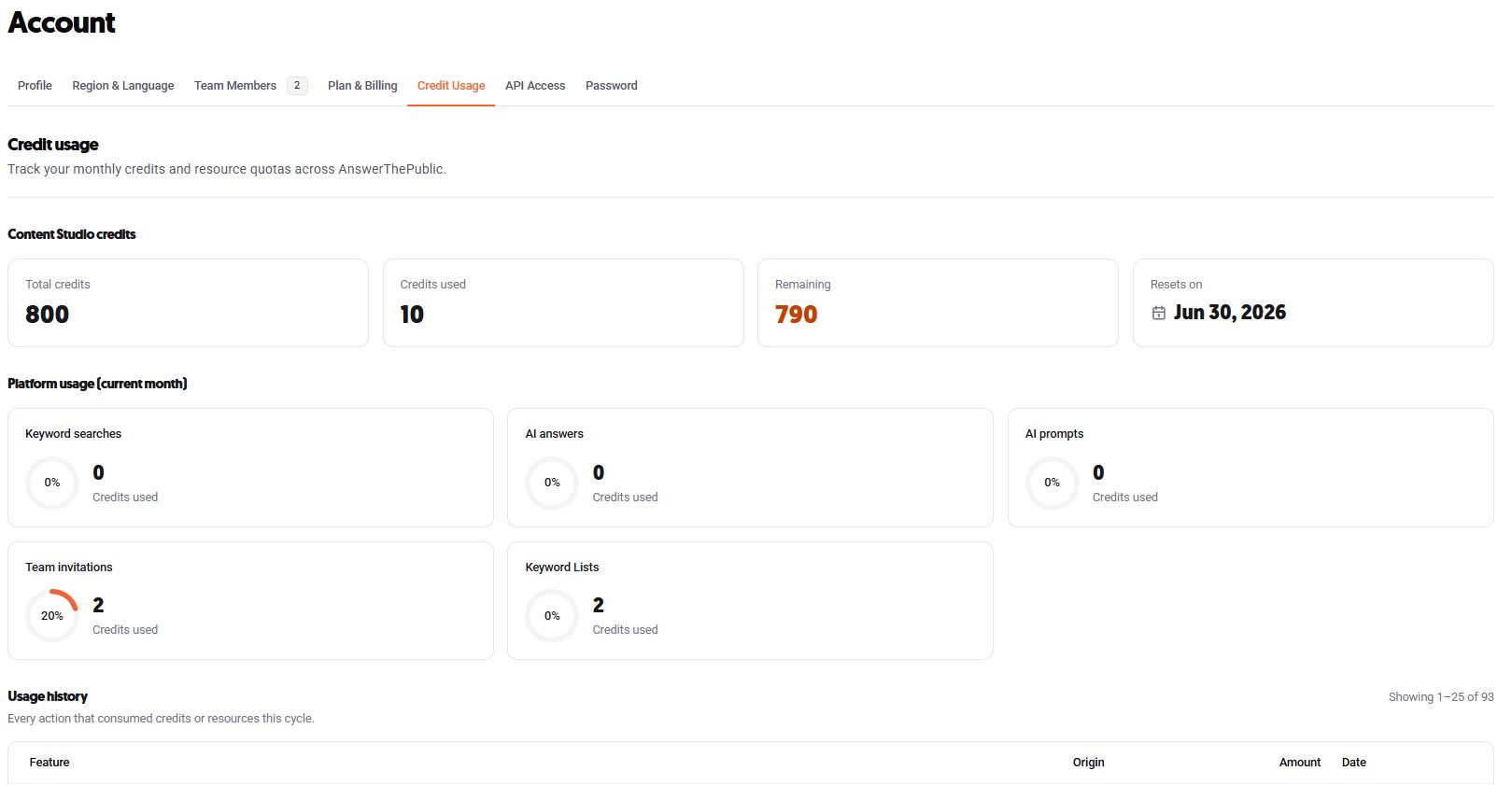Select the Credit Usage tab

pos(451,86)
